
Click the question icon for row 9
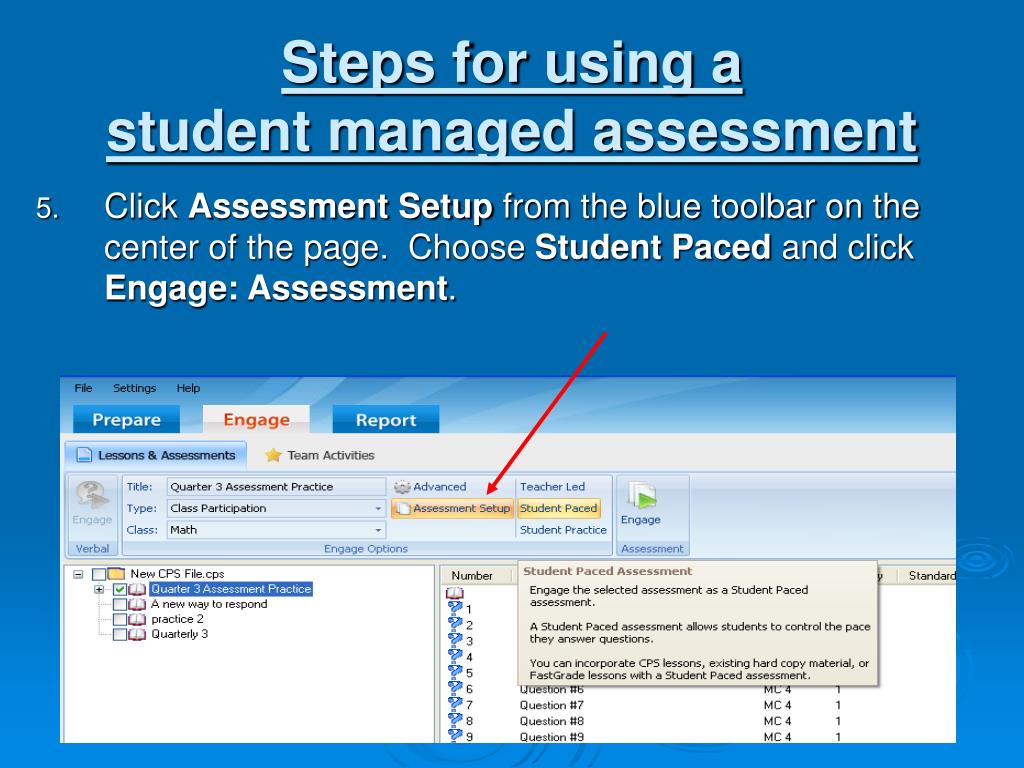[x=455, y=735]
